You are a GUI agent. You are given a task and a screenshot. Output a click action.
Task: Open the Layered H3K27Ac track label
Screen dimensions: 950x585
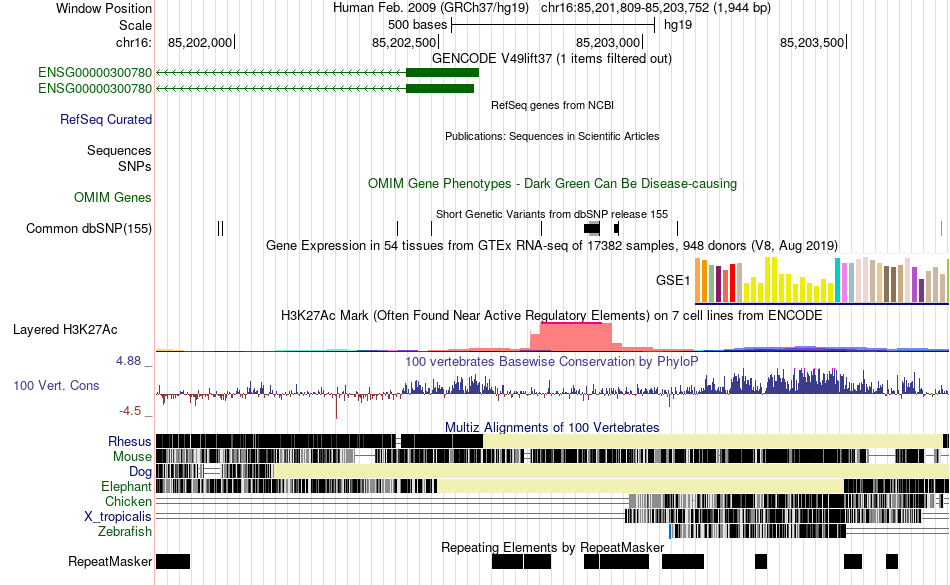[65, 329]
